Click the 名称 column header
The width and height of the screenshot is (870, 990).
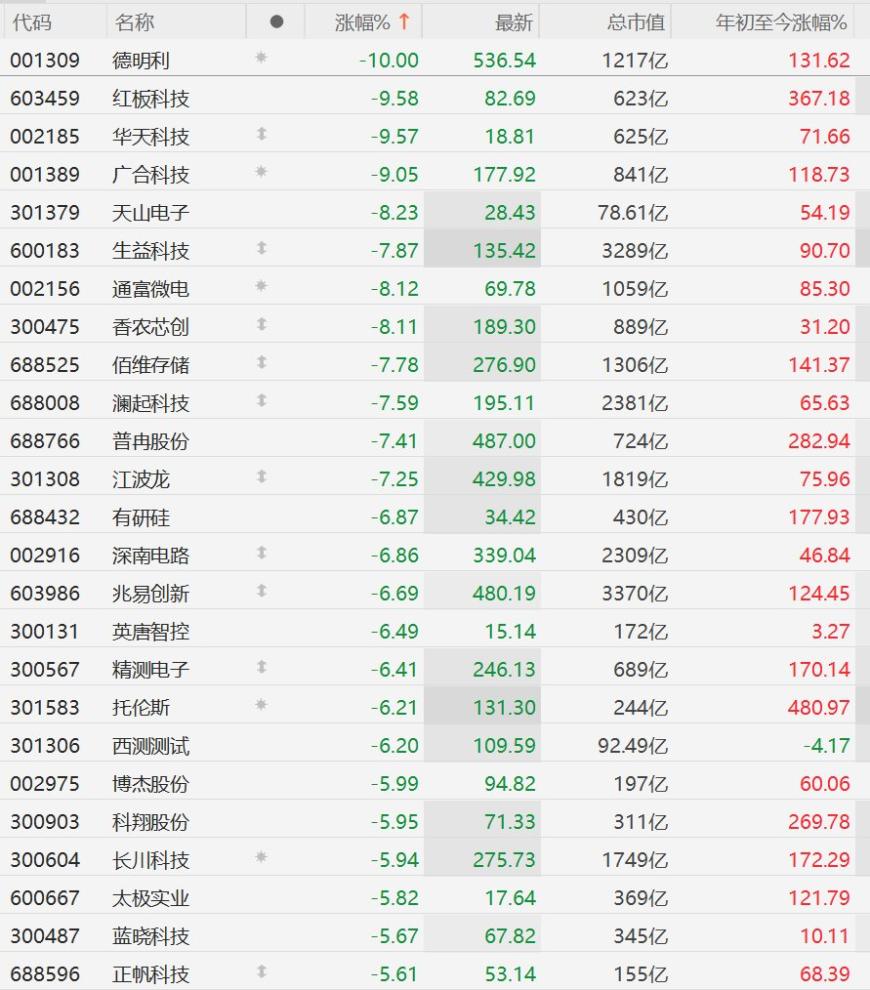pos(134,23)
